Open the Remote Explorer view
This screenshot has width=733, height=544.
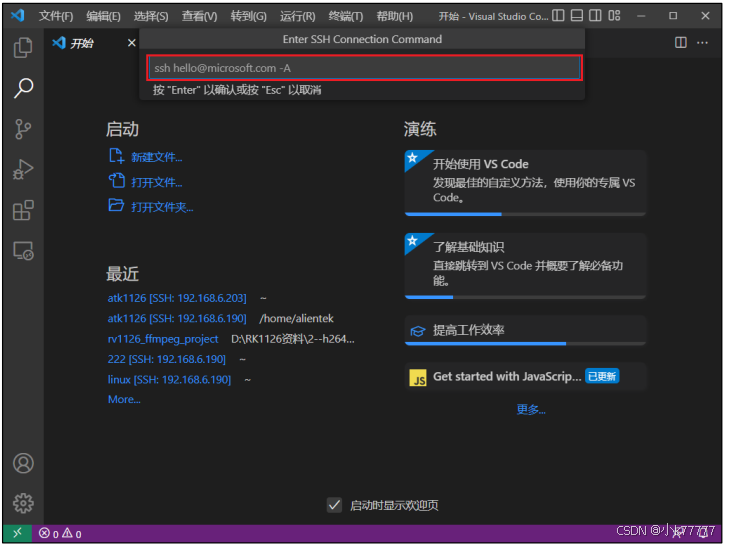point(23,251)
